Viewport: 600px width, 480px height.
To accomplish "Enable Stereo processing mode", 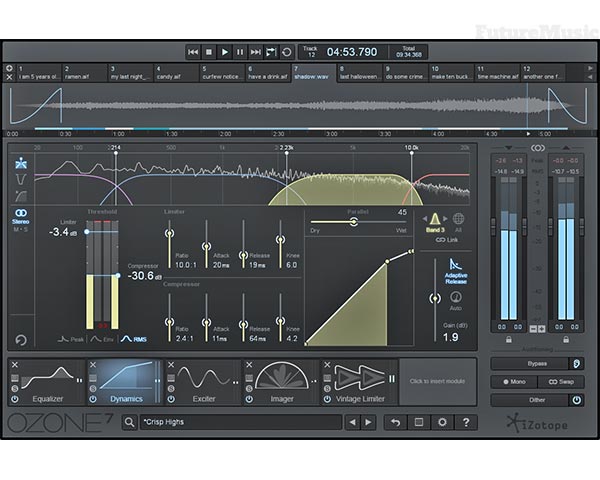I will pos(21,216).
